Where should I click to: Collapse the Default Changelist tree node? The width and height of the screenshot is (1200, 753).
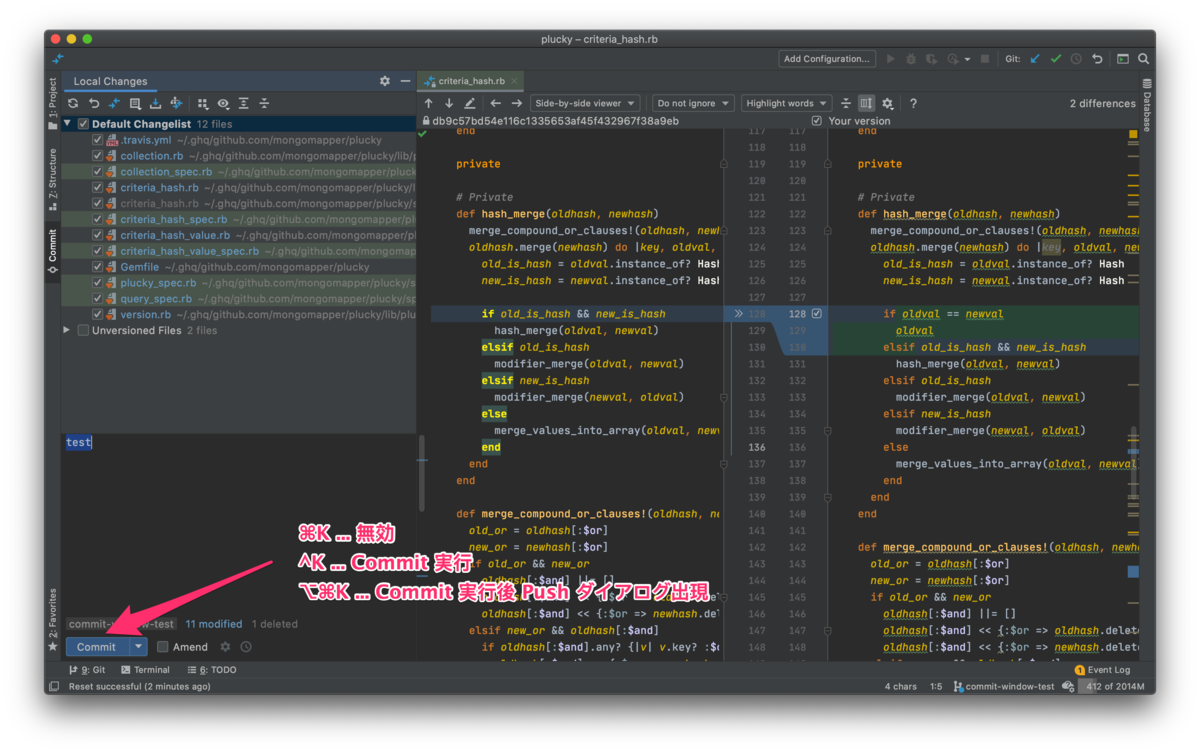tap(68, 124)
